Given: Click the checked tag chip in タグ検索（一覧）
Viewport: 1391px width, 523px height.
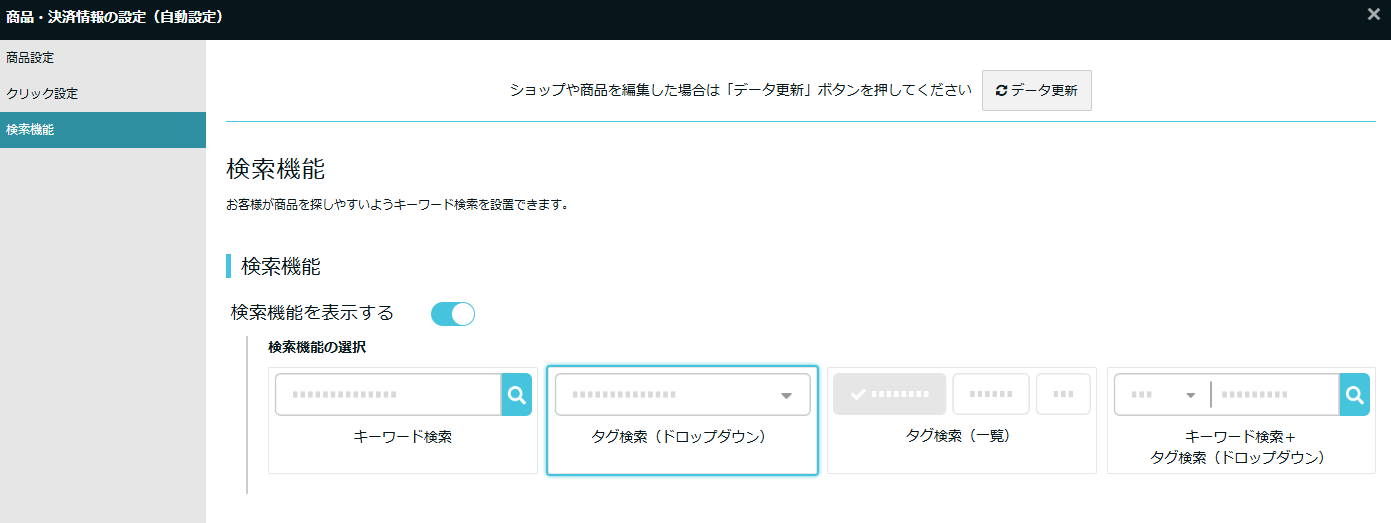Looking at the screenshot, I should coord(889,394).
